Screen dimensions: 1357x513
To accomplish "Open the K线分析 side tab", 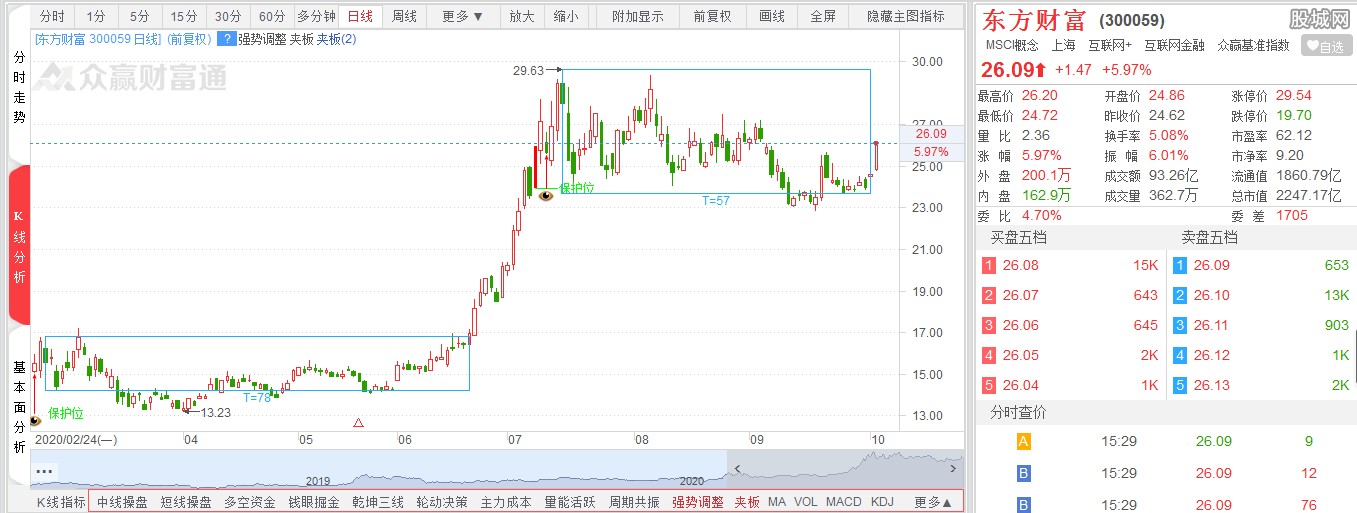I will coord(19,246).
